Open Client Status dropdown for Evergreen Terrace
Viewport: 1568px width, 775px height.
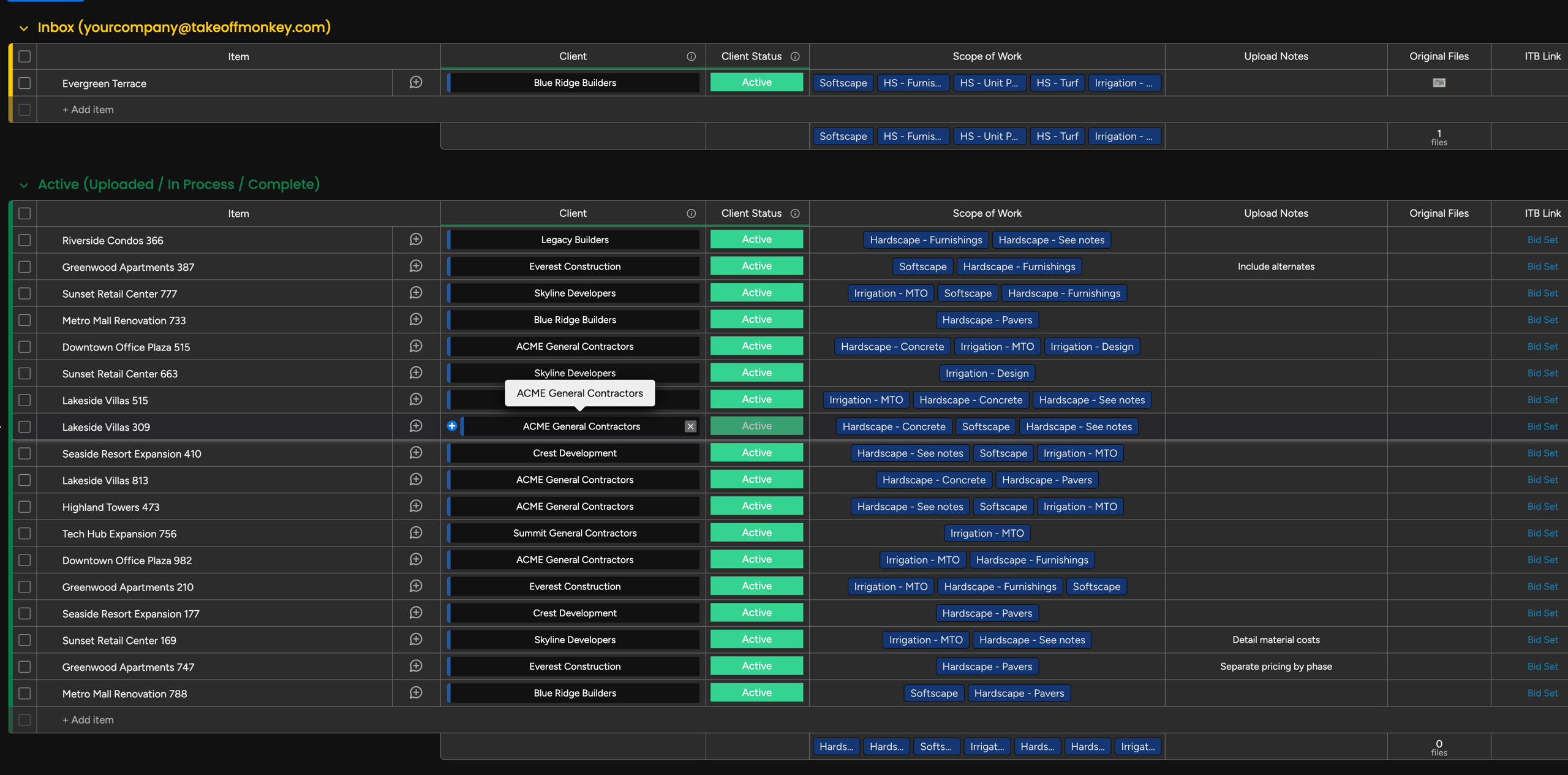point(756,82)
